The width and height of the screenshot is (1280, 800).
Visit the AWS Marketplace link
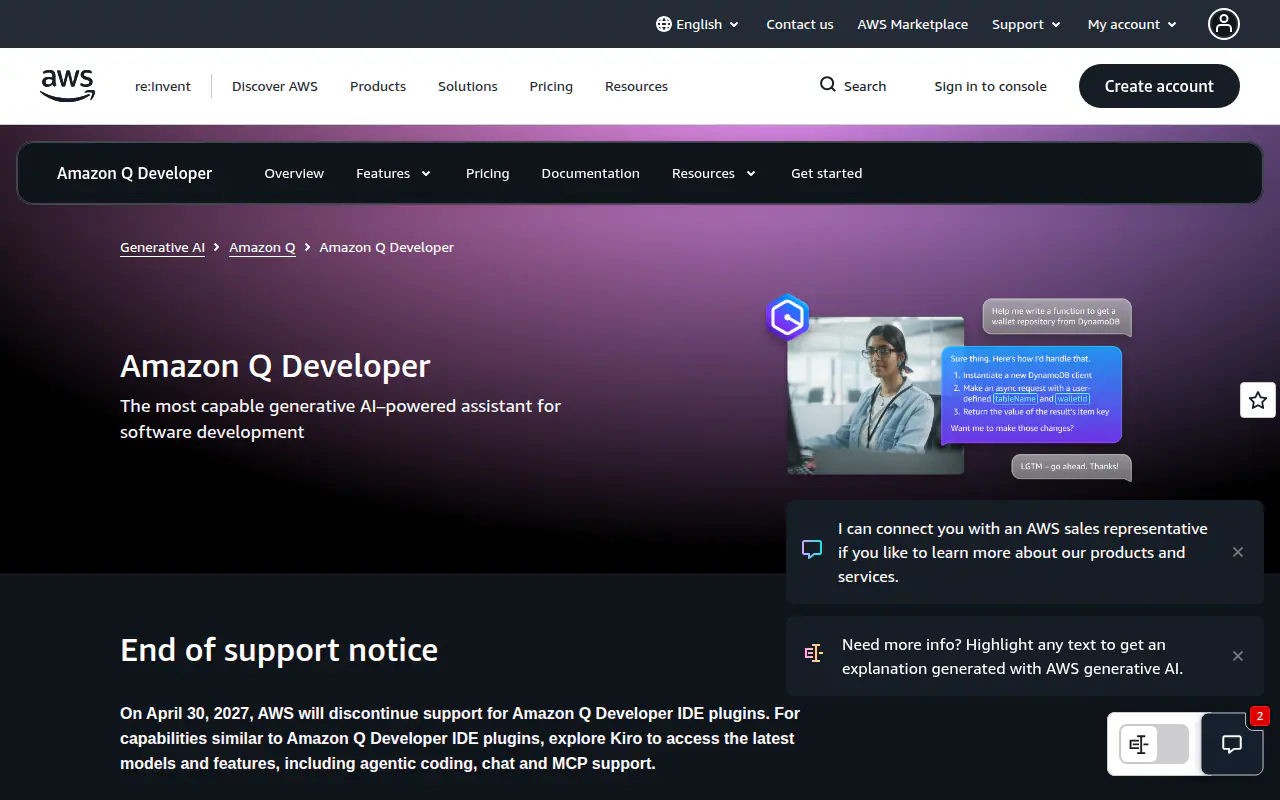click(912, 24)
